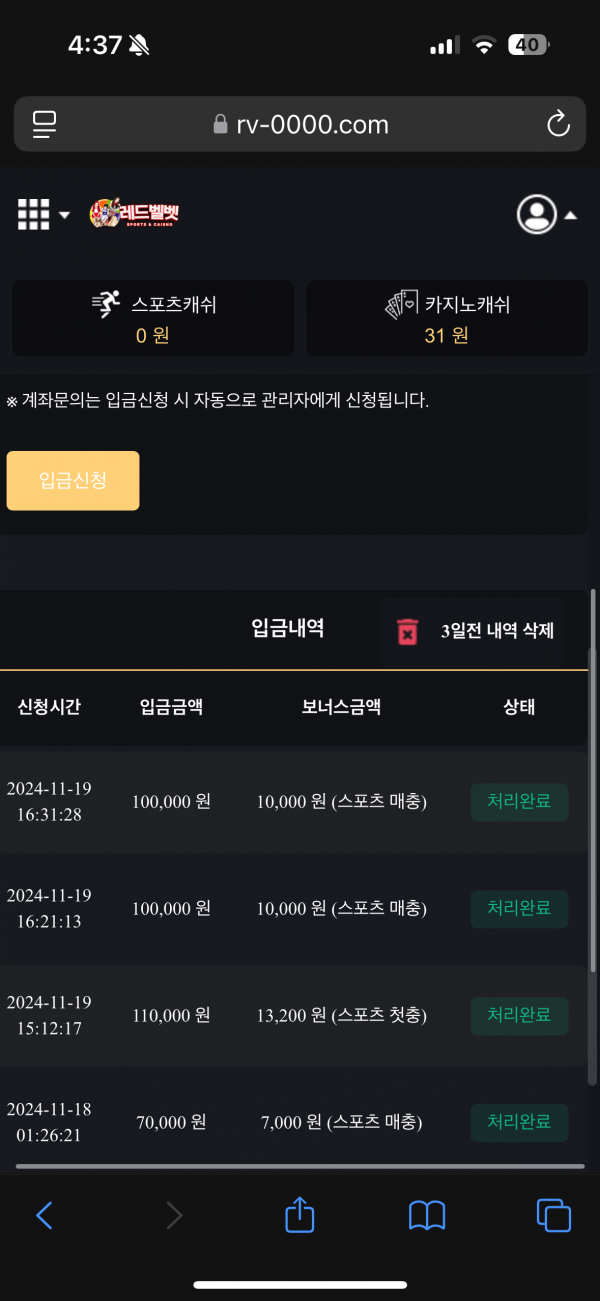Go back in Safari
The image size is (600, 1301).
pyautogui.click(x=44, y=1215)
